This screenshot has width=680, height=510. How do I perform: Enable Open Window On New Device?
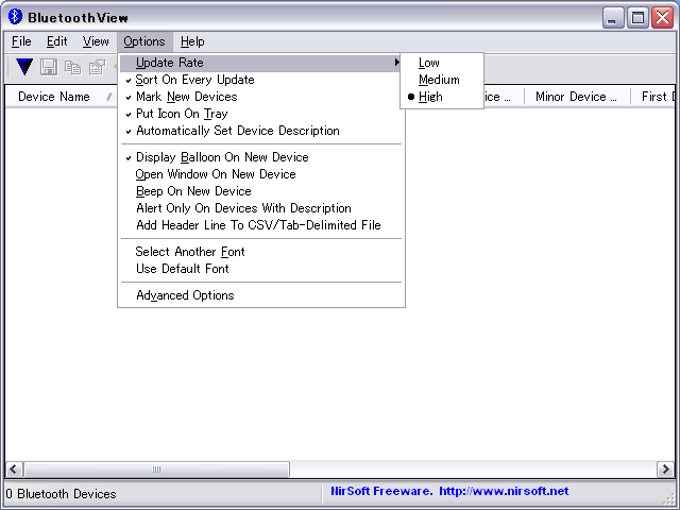[262, 174]
